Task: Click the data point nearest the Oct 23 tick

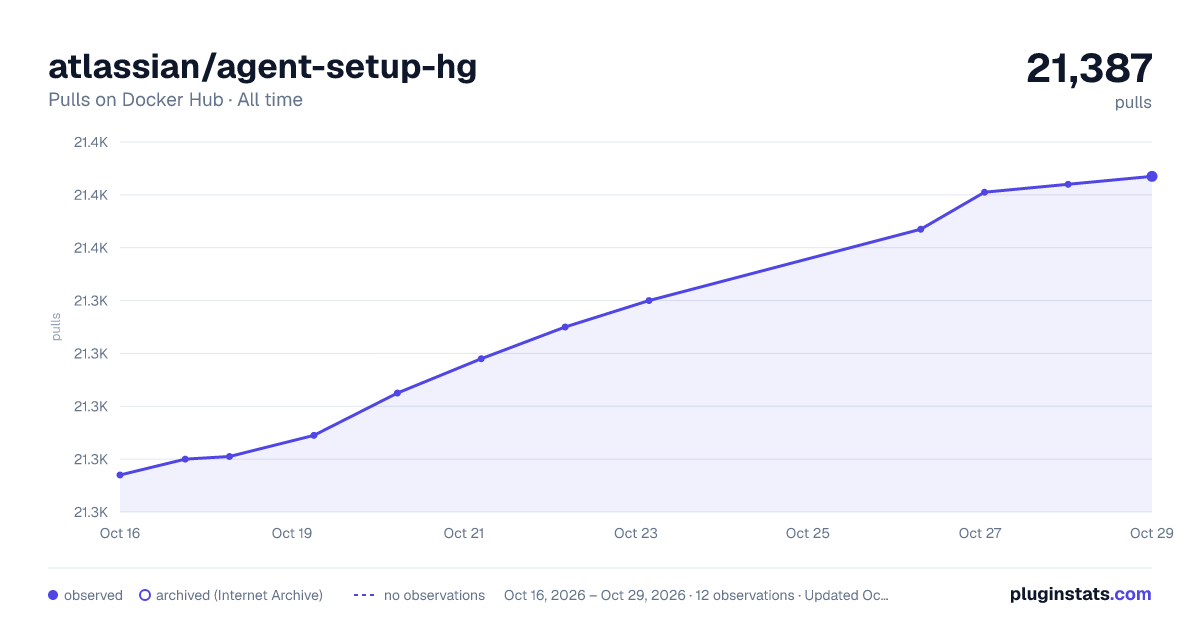Action: (x=649, y=300)
